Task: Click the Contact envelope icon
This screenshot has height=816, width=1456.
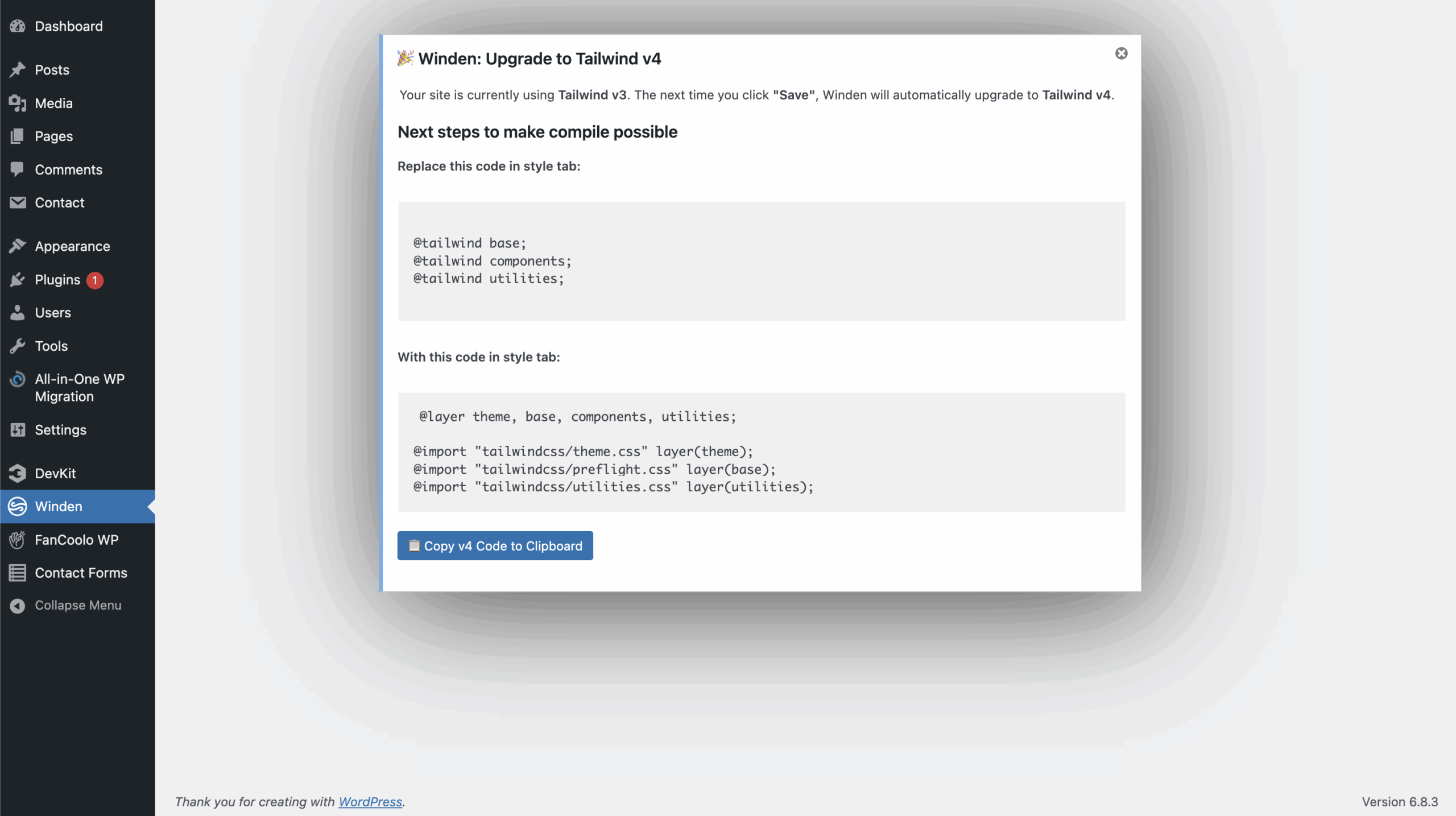Action: [x=18, y=202]
